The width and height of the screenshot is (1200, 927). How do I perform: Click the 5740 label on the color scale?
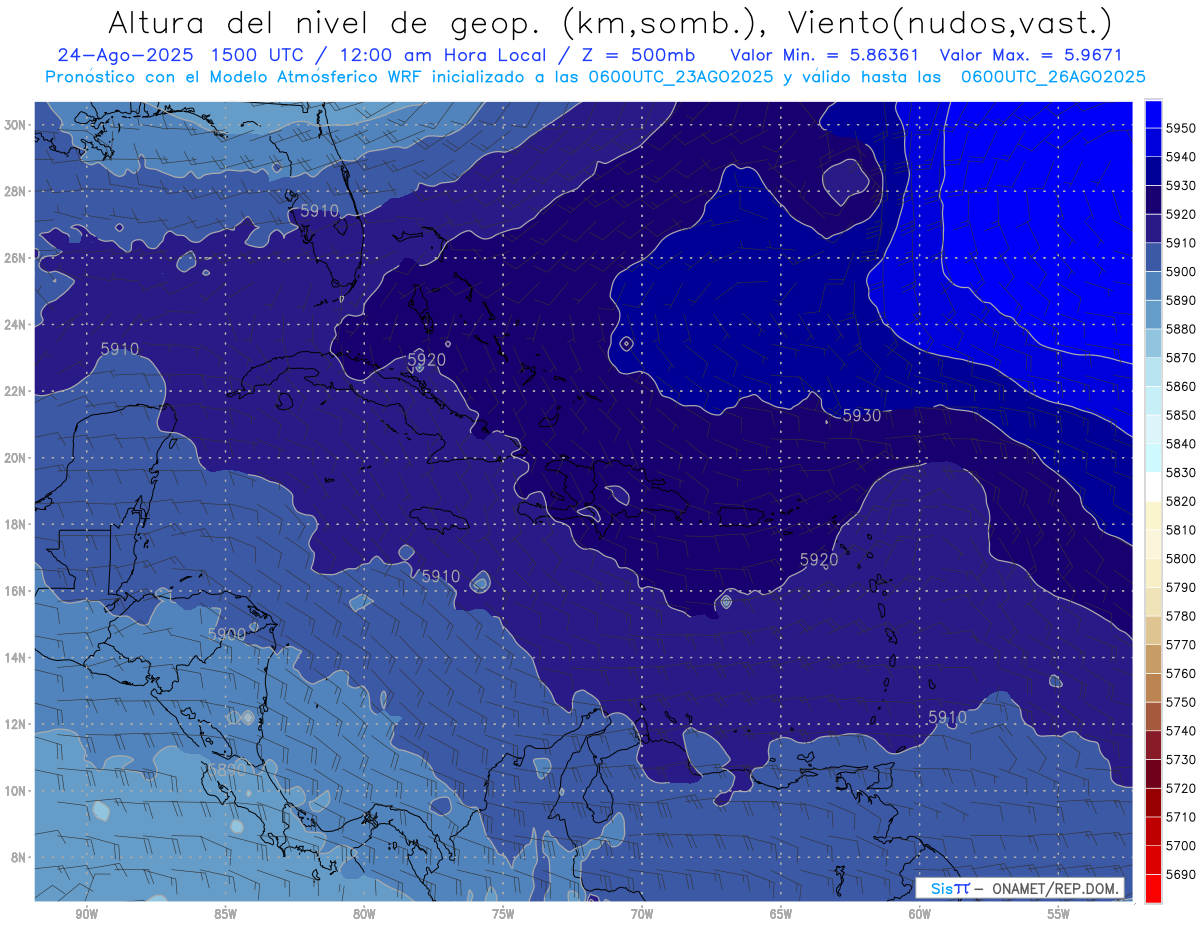point(1181,731)
